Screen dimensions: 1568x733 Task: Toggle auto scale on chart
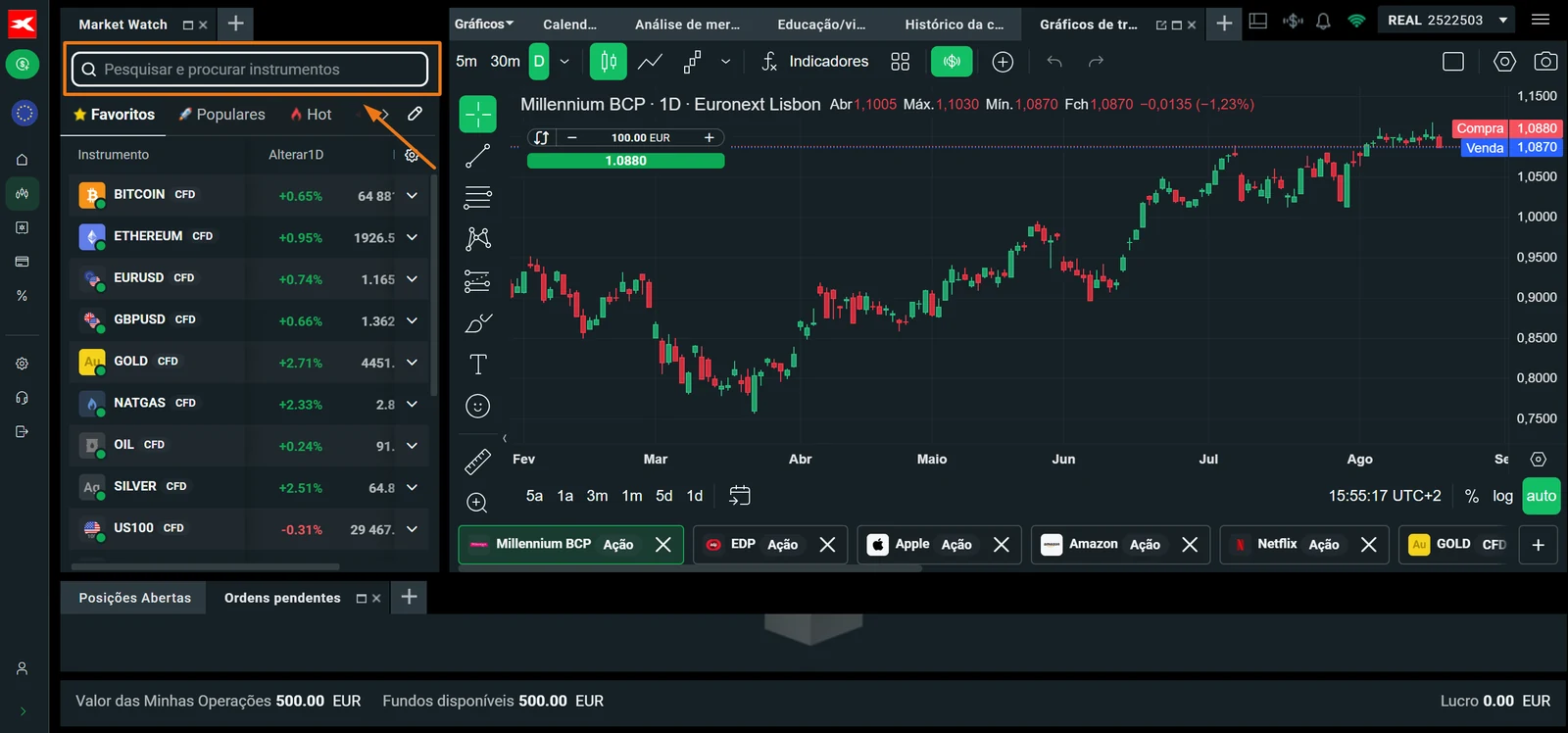(1541, 496)
